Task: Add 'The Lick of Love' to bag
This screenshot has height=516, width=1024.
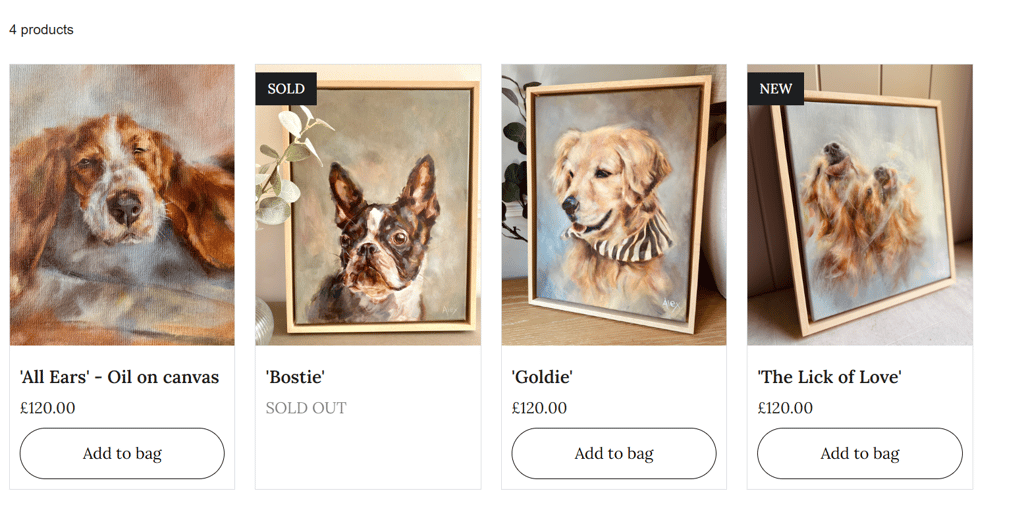Action: pyautogui.click(x=860, y=453)
